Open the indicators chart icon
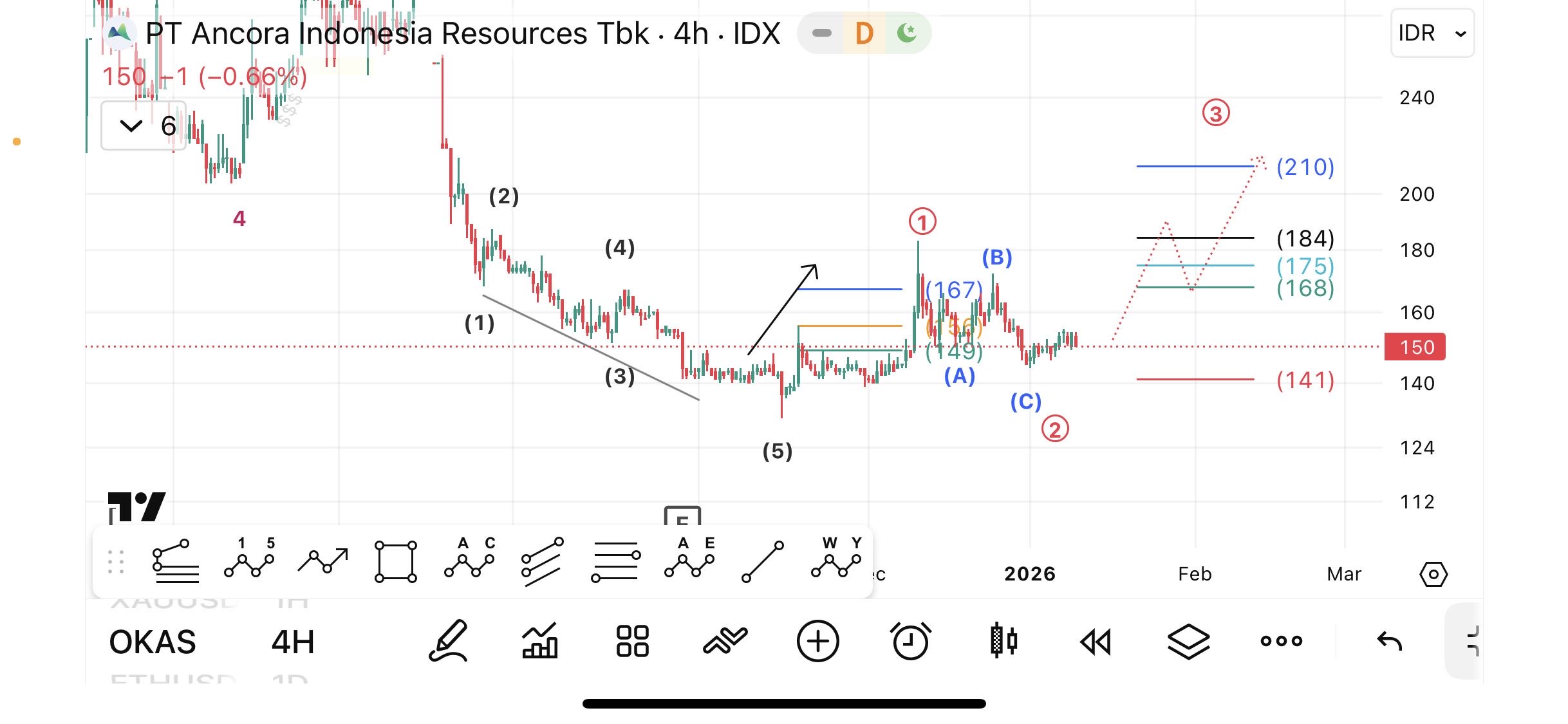Screen dimensions: 1568x724 coord(539,641)
